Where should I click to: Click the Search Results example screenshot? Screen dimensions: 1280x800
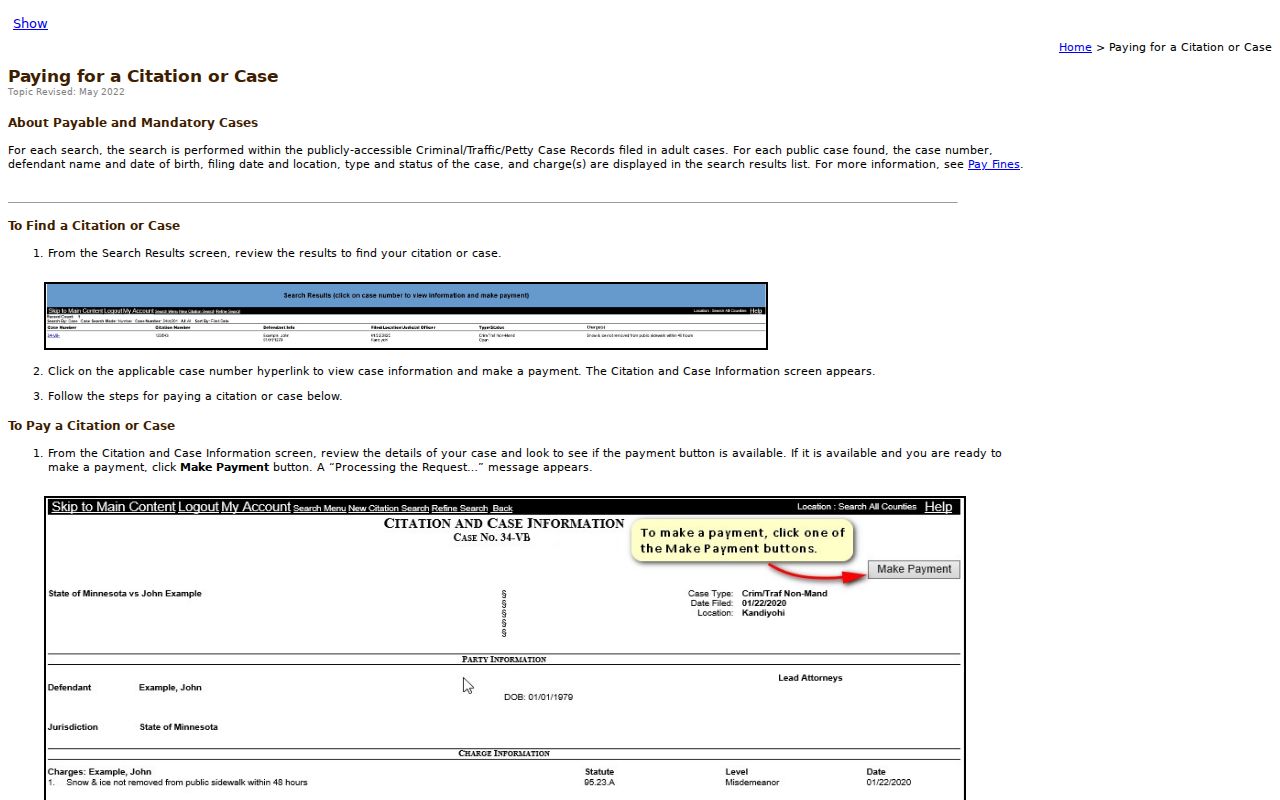click(406, 316)
